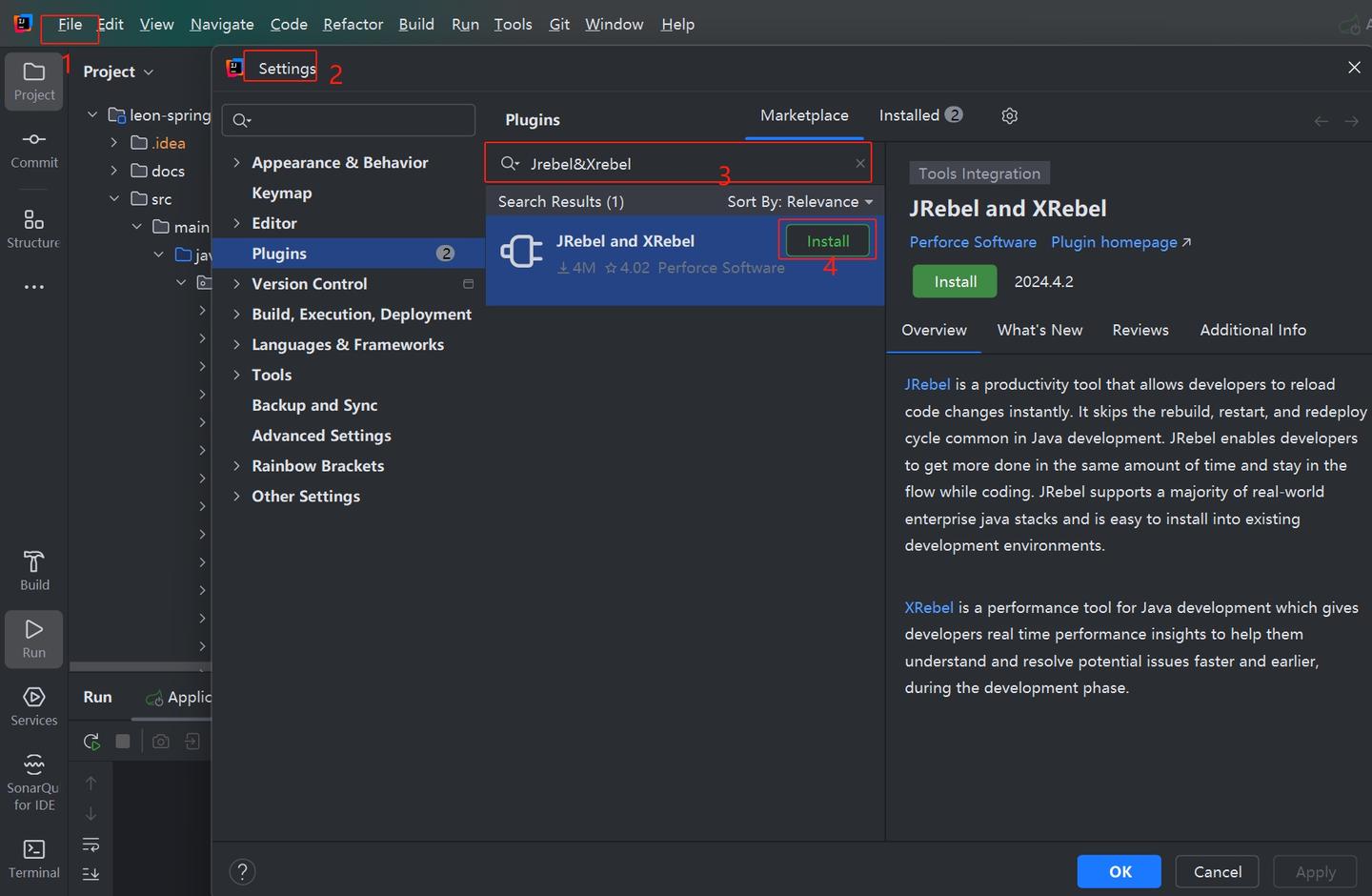Open the Terminal tool window
This screenshot has height=896, width=1372.
(x=34, y=859)
